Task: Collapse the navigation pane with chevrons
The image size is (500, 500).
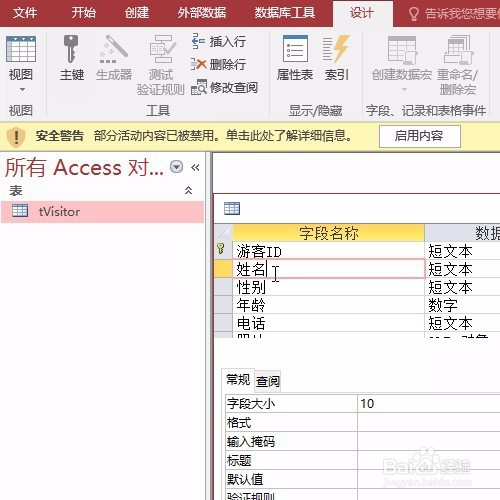Action: tap(195, 167)
